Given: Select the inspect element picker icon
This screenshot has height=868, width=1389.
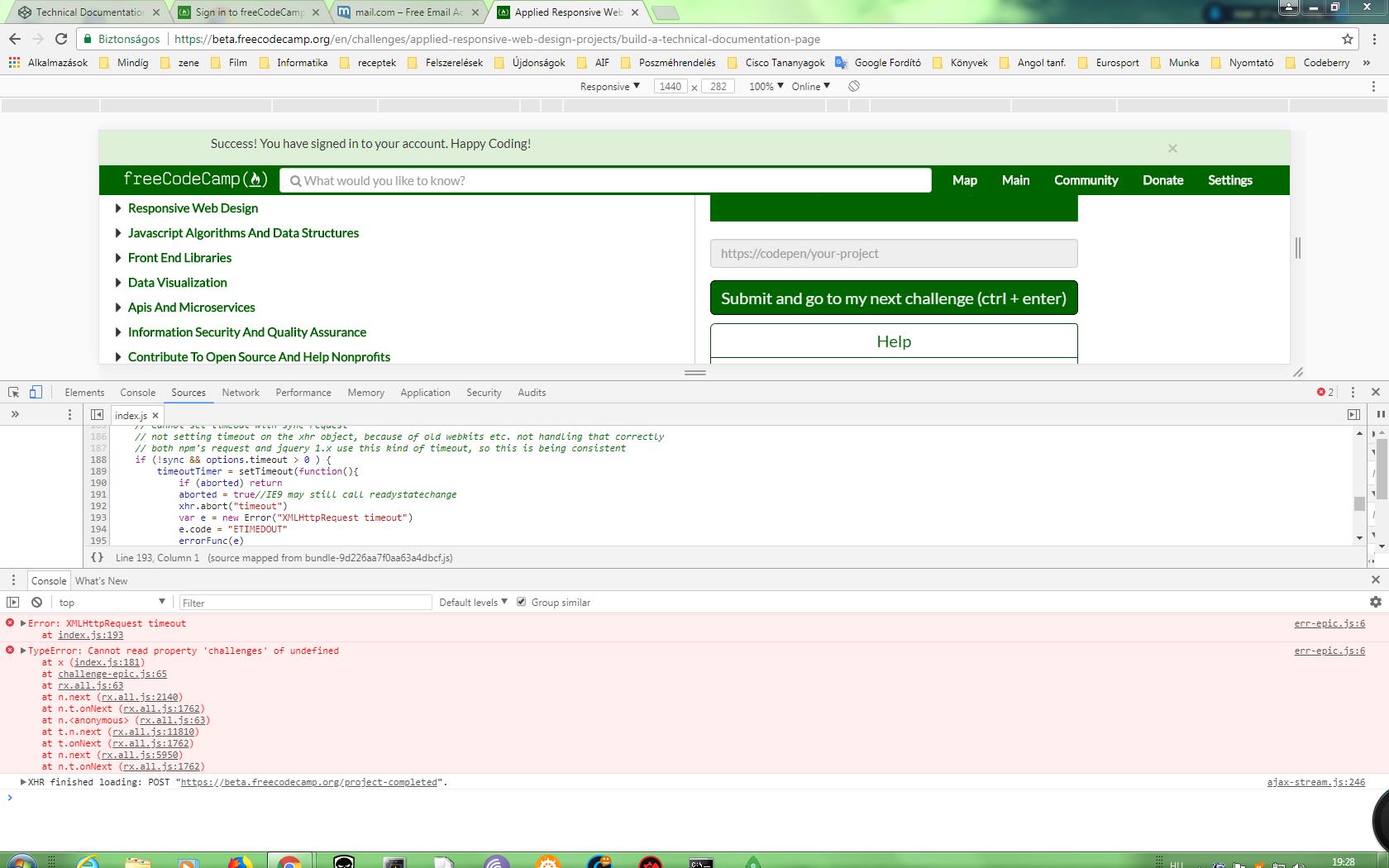Looking at the screenshot, I should point(12,392).
